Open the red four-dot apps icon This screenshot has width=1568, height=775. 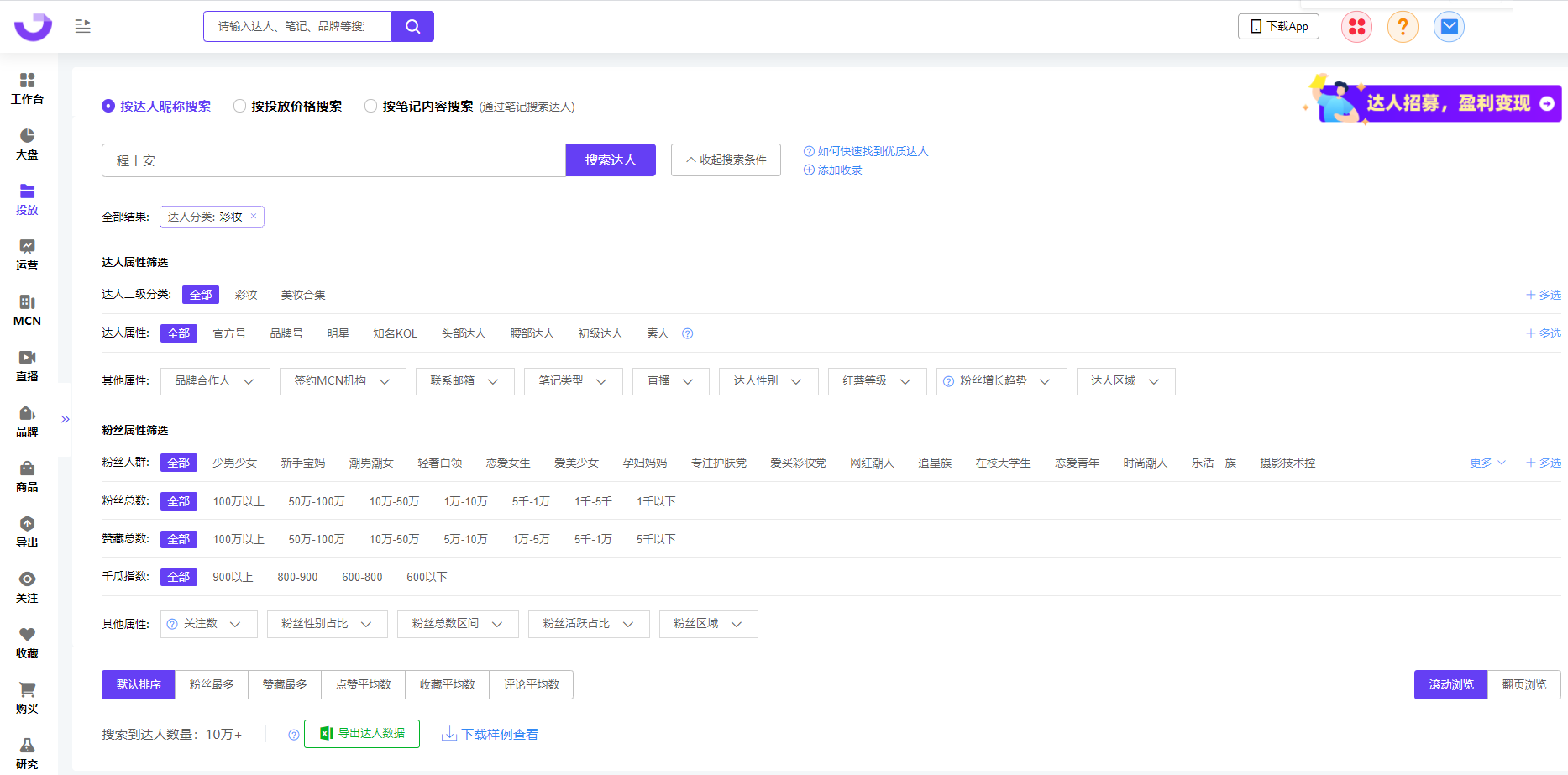pyautogui.click(x=1356, y=27)
